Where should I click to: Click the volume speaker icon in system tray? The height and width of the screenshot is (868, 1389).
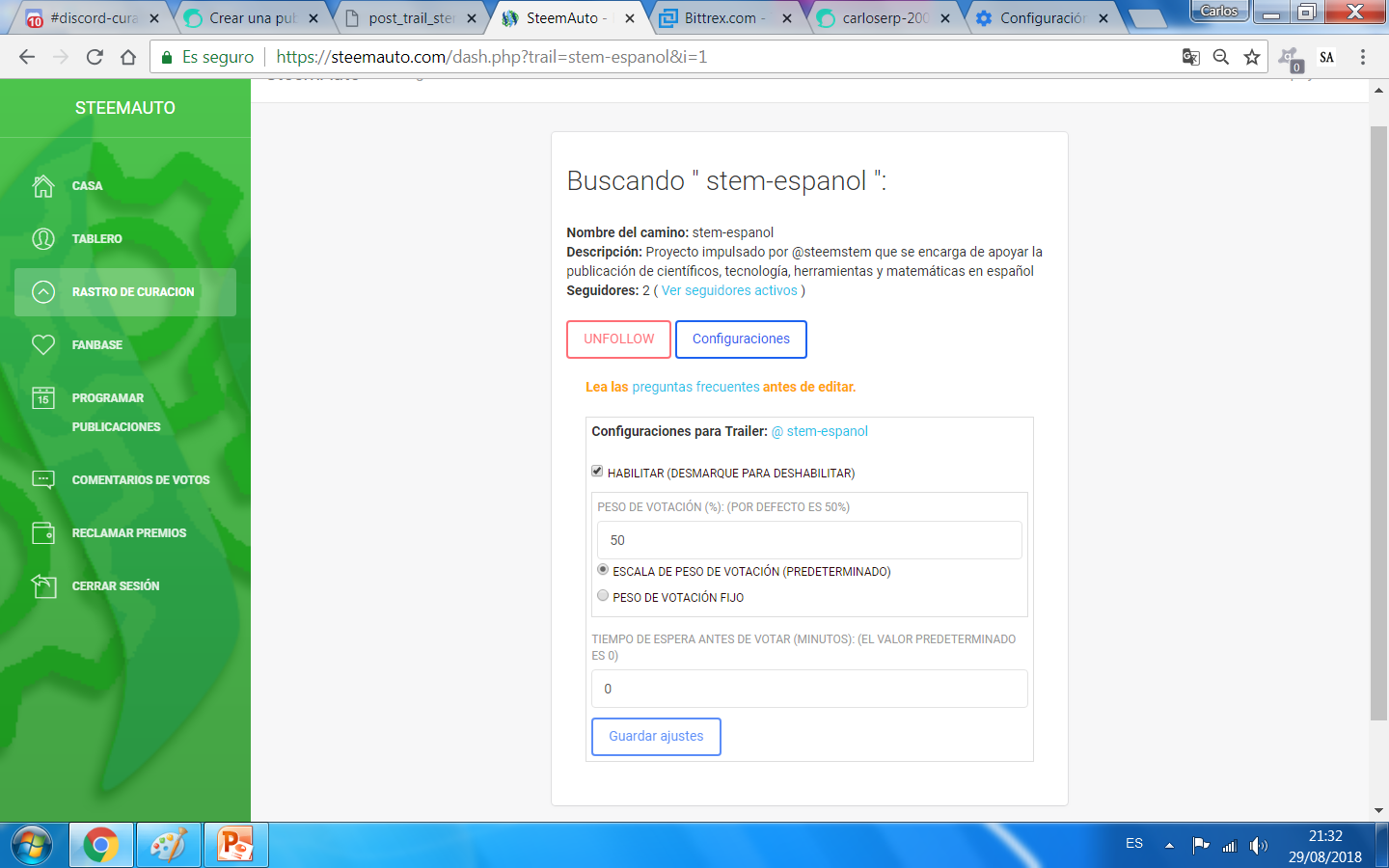pyautogui.click(x=1259, y=846)
